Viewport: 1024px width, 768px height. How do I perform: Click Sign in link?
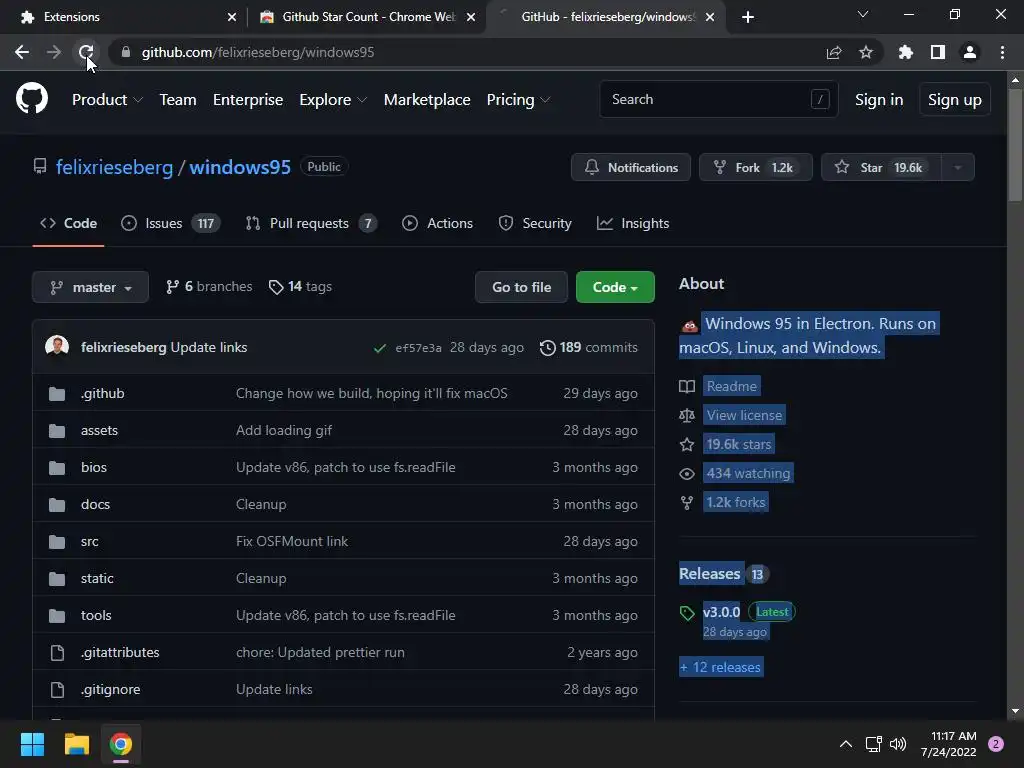[878, 100]
